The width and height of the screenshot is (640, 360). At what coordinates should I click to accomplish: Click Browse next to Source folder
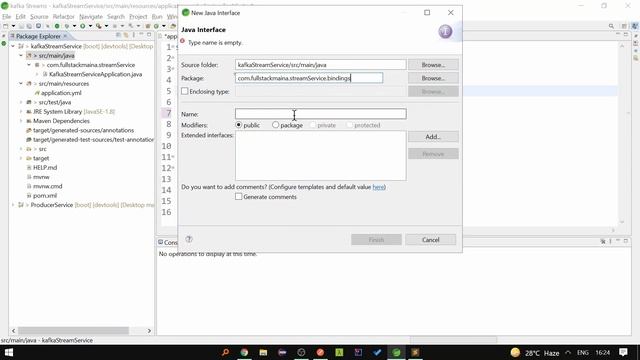click(433, 65)
